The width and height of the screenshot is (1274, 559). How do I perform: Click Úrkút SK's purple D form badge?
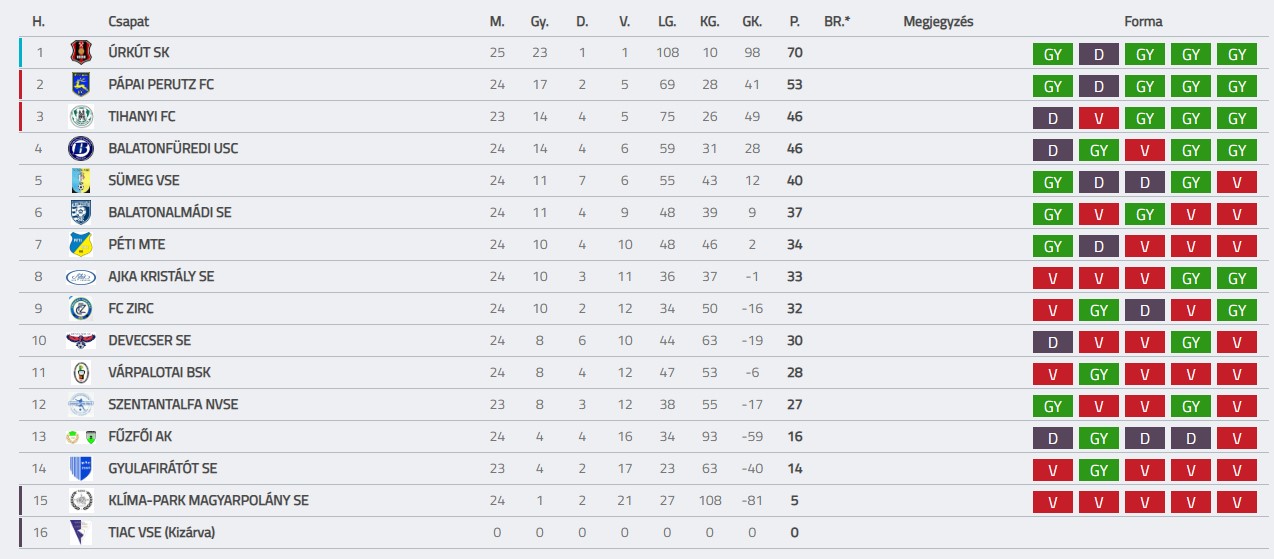(x=1098, y=55)
